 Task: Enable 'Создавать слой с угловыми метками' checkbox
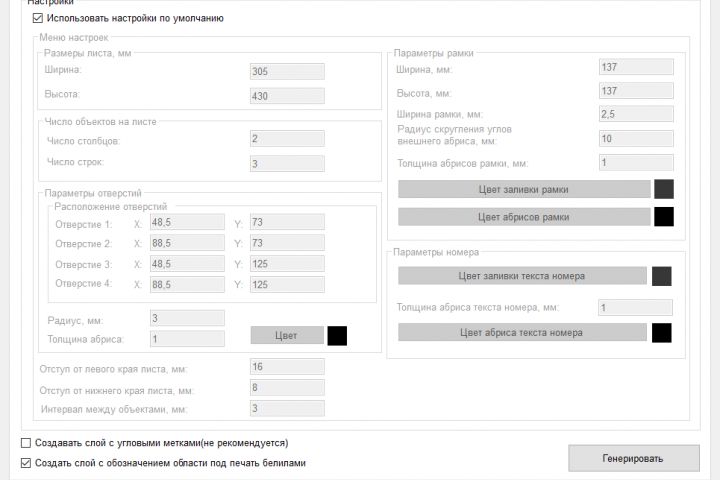pos(26,442)
